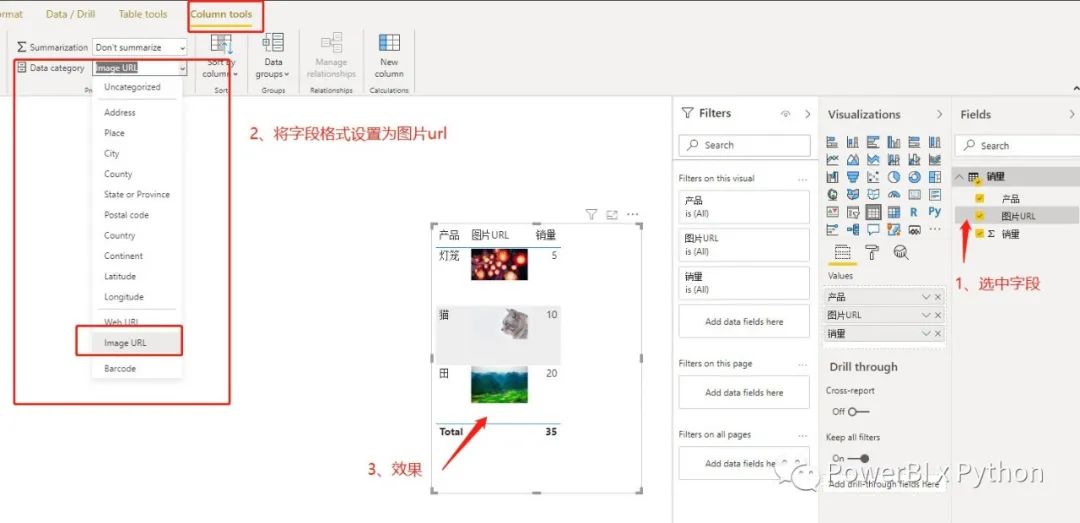
Task: Open the Fields well pane icon
Action: pyautogui.click(x=842, y=252)
